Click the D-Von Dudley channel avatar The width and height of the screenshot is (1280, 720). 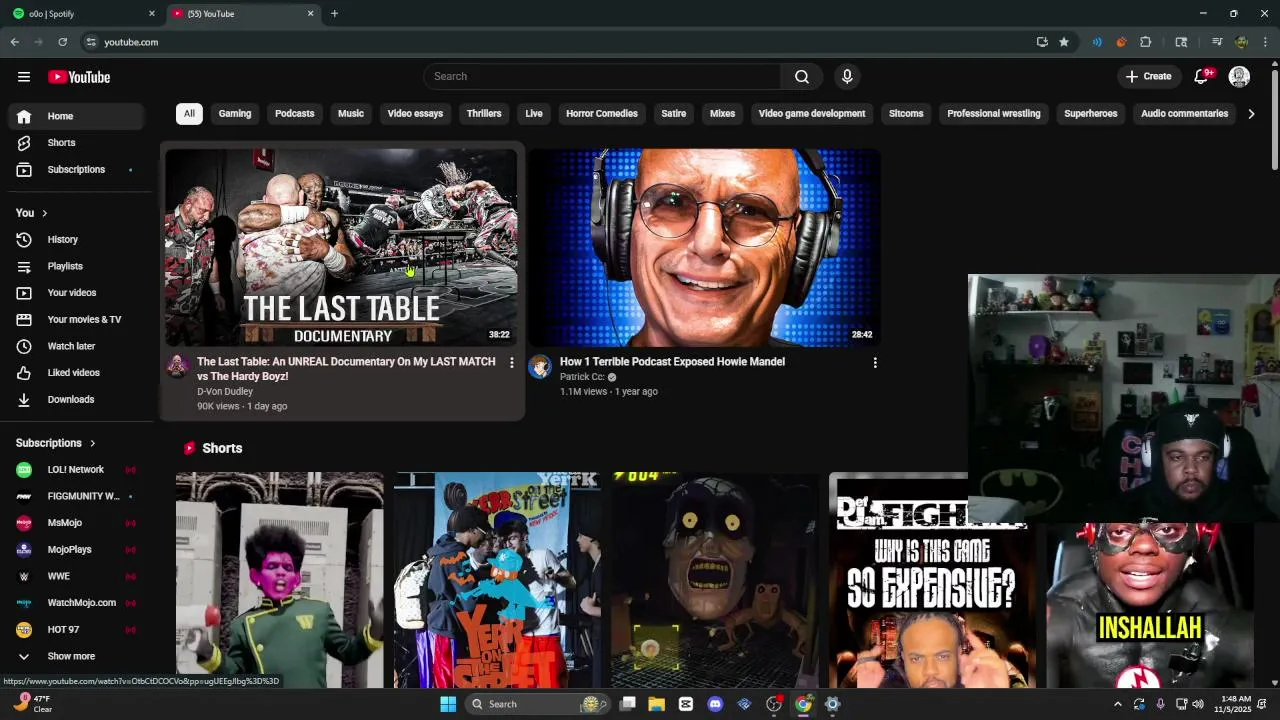(x=177, y=367)
